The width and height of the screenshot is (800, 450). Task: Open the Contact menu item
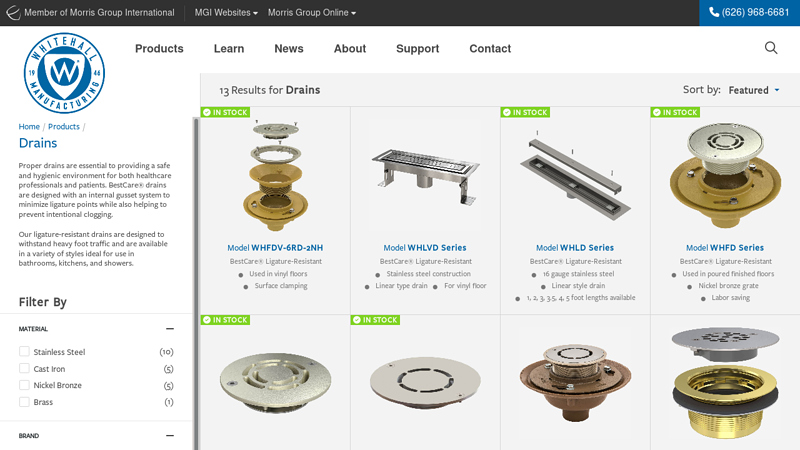pos(490,48)
